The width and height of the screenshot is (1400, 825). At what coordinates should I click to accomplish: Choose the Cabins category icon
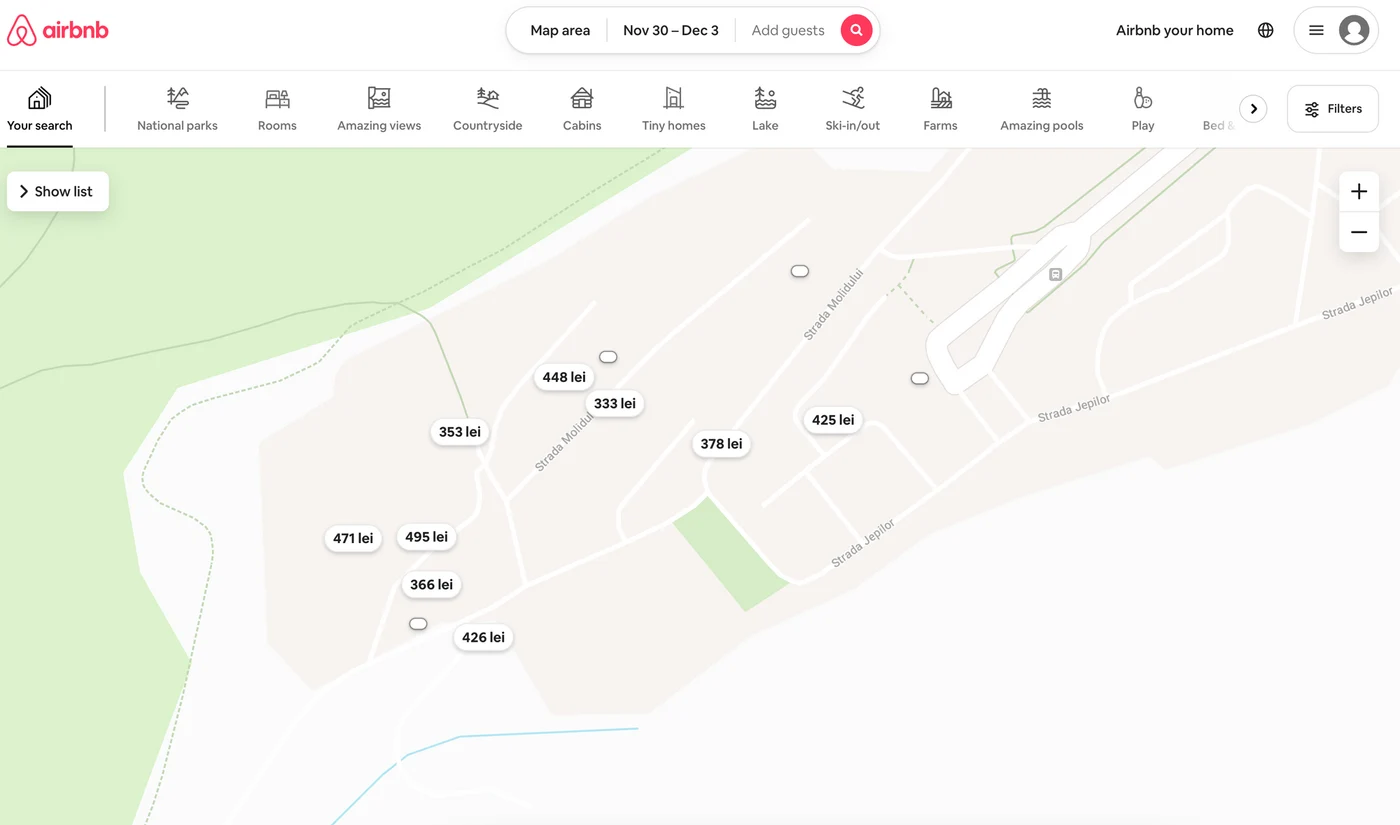pos(582,98)
